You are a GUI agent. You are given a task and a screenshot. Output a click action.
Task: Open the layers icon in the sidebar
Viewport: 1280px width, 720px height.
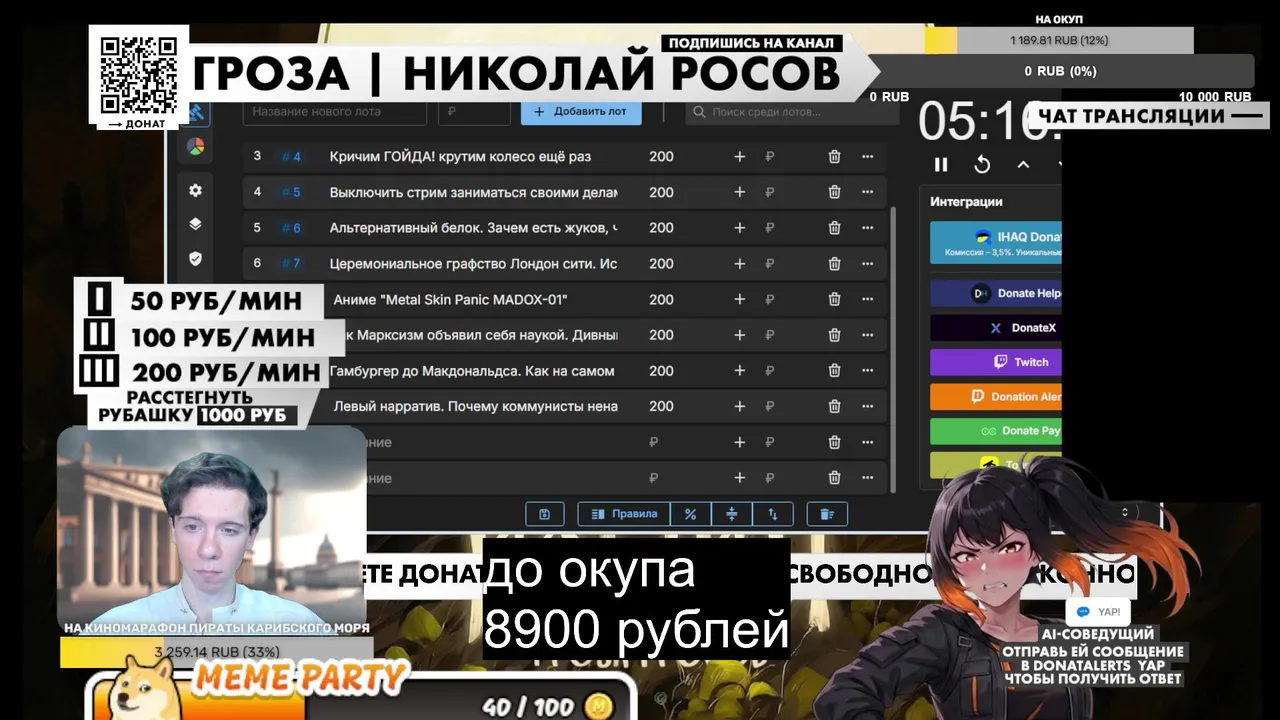tap(195, 224)
